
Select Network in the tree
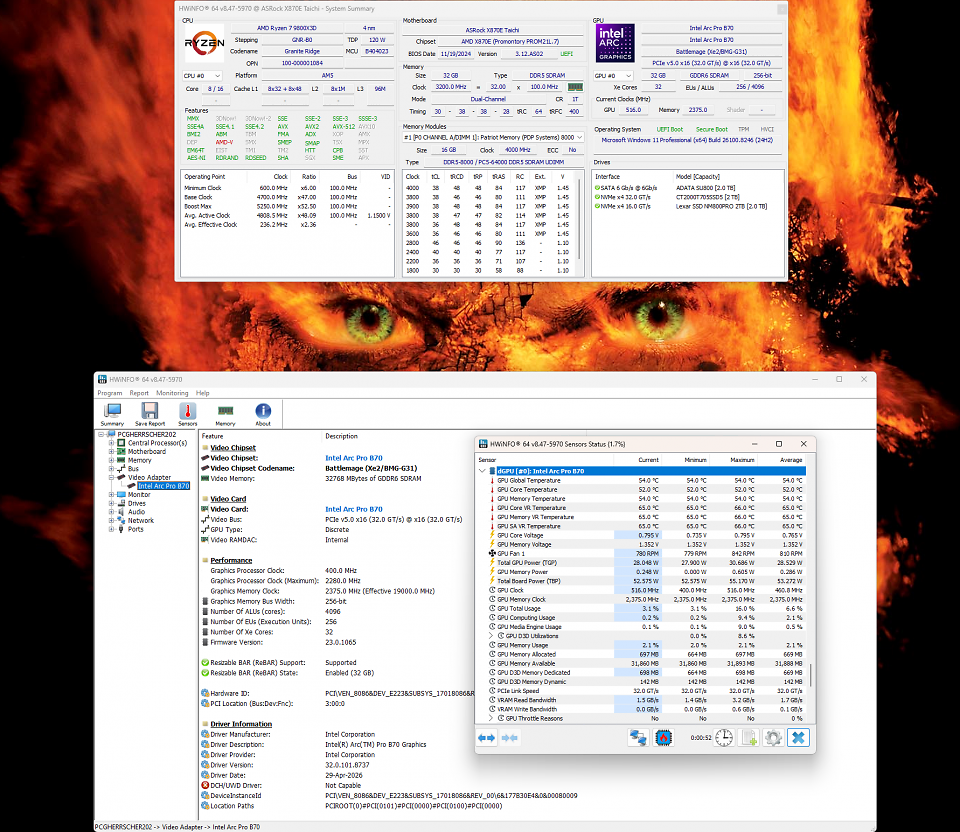[x=141, y=520]
